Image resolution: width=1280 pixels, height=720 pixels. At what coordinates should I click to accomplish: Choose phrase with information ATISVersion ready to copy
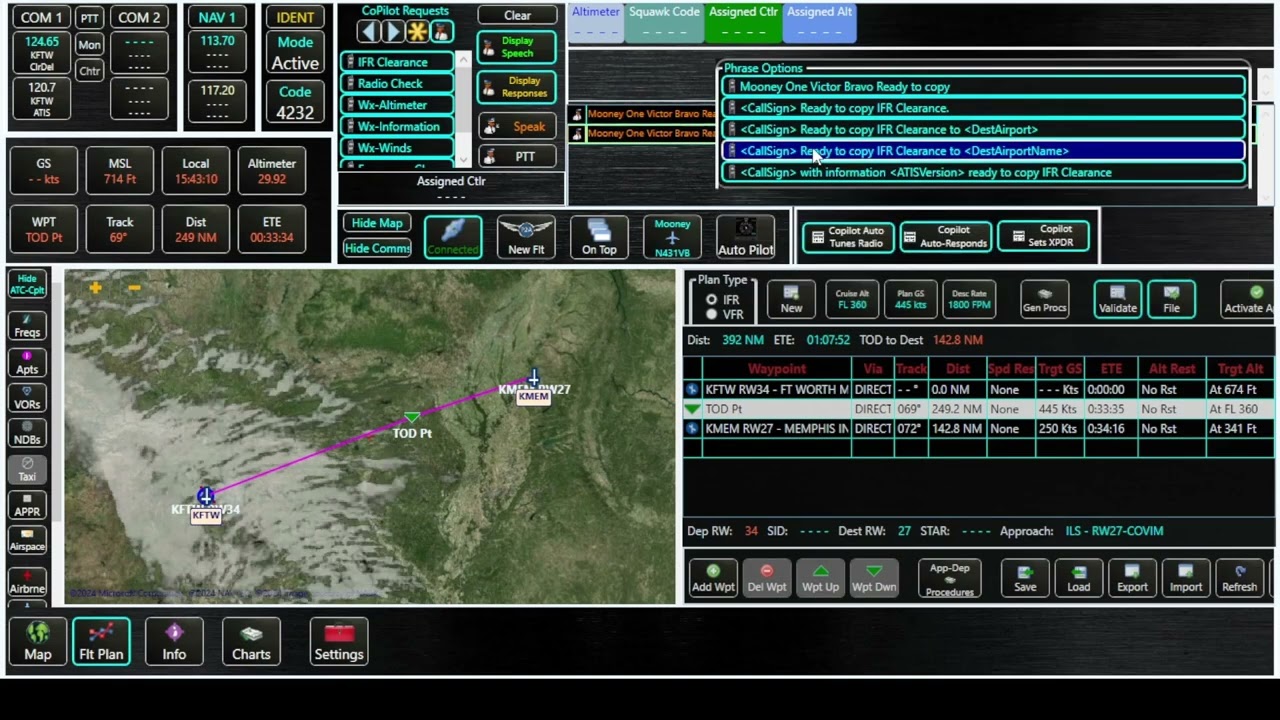985,172
